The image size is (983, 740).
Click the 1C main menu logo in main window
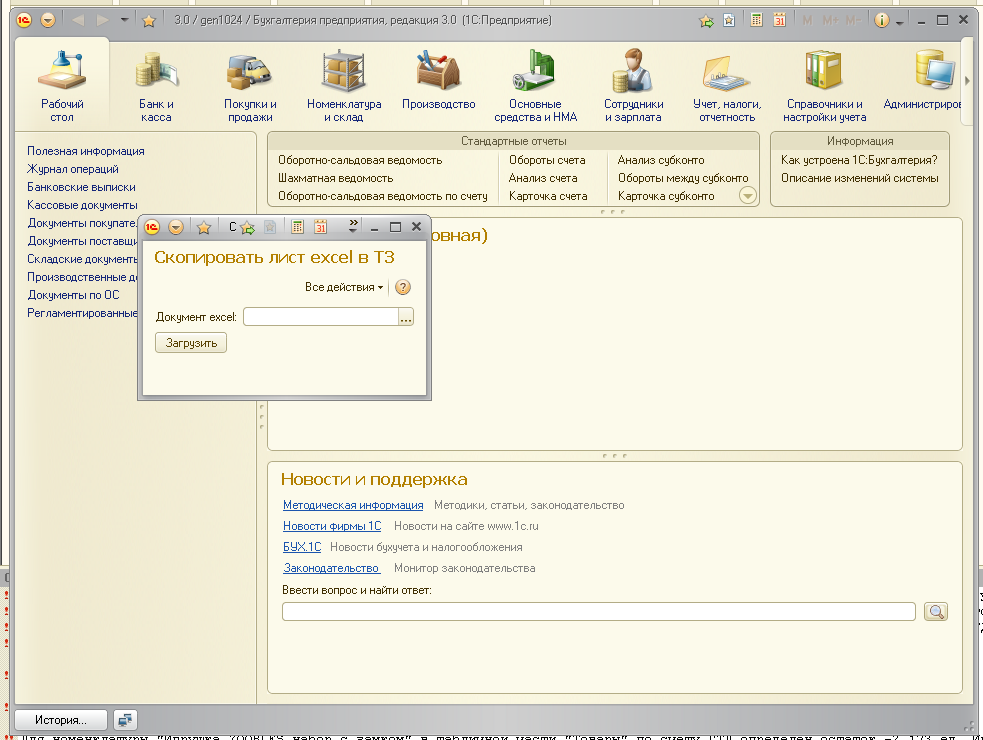click(x=24, y=20)
